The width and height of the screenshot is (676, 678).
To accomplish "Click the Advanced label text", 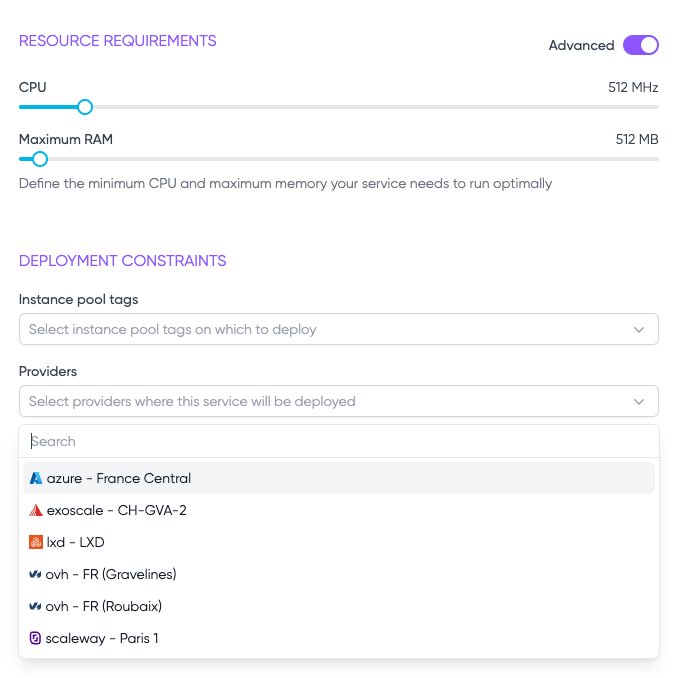I will pyautogui.click(x=581, y=45).
